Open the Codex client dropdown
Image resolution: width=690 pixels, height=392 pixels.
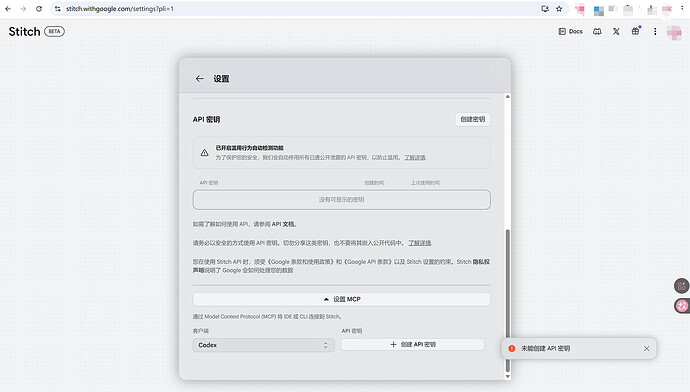(264, 345)
